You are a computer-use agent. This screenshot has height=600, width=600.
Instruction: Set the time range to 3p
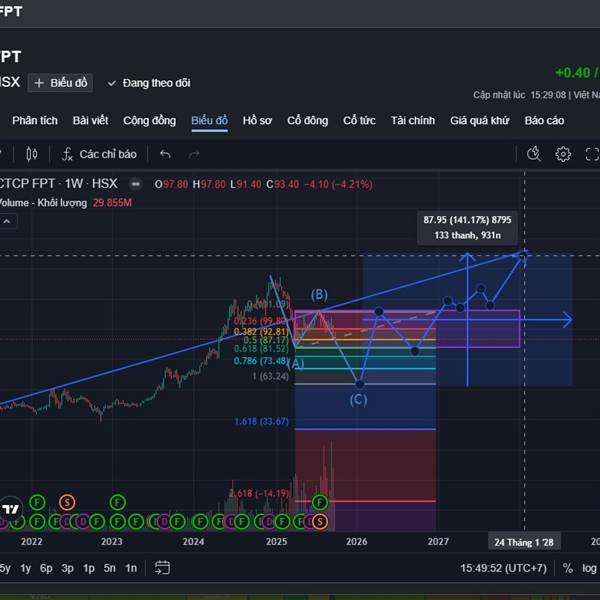tap(67, 568)
